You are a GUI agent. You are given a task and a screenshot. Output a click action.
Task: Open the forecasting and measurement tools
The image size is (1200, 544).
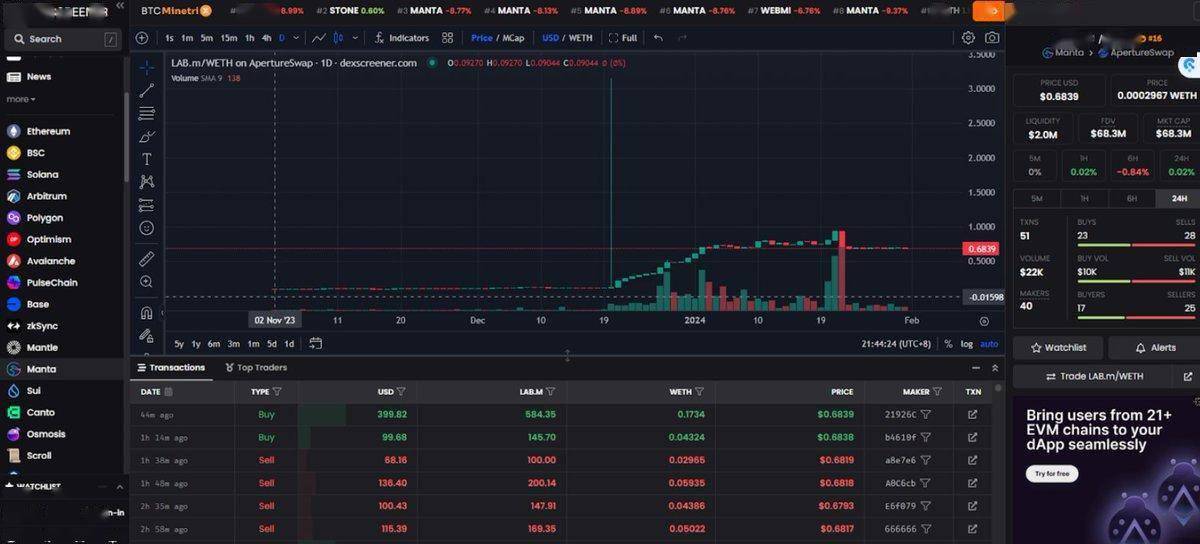coord(146,205)
